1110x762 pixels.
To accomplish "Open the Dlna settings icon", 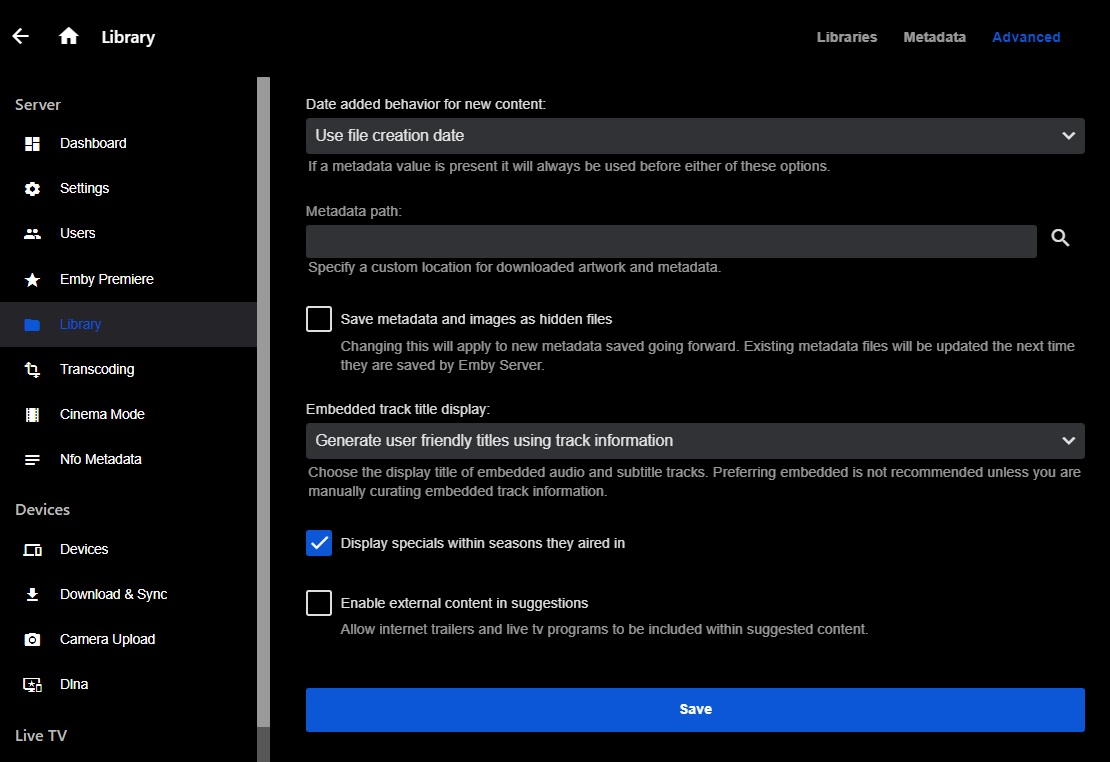I will pos(31,684).
